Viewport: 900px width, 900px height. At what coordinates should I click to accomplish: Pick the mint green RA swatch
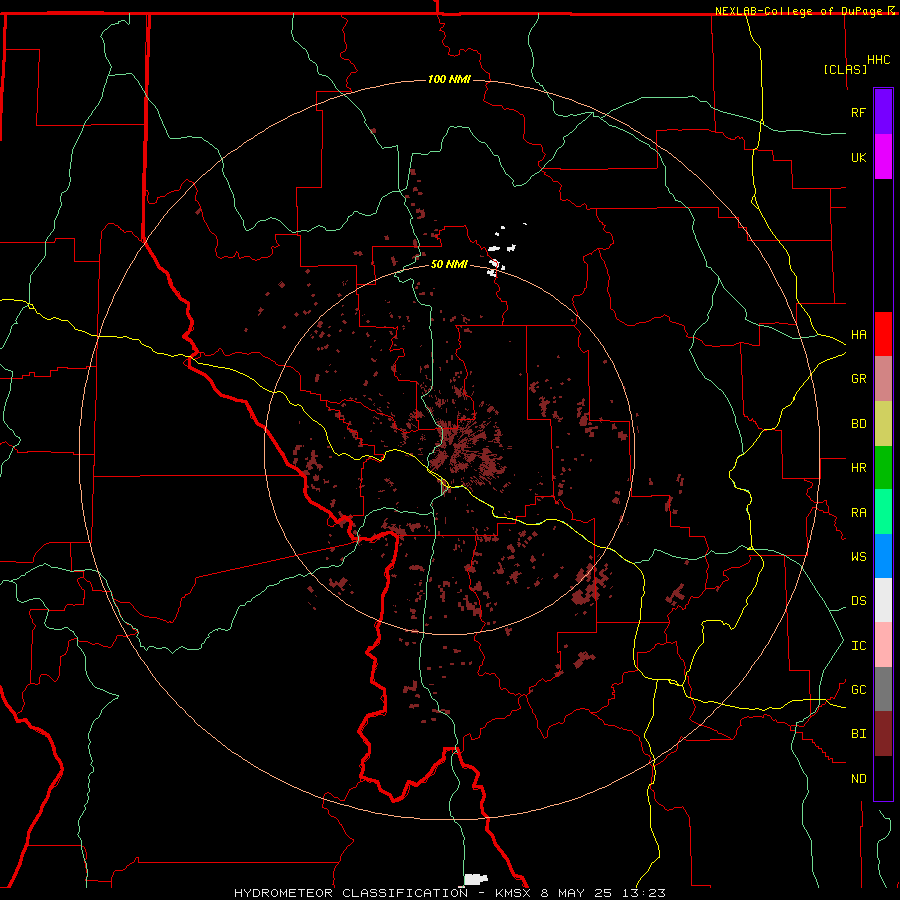(883, 512)
